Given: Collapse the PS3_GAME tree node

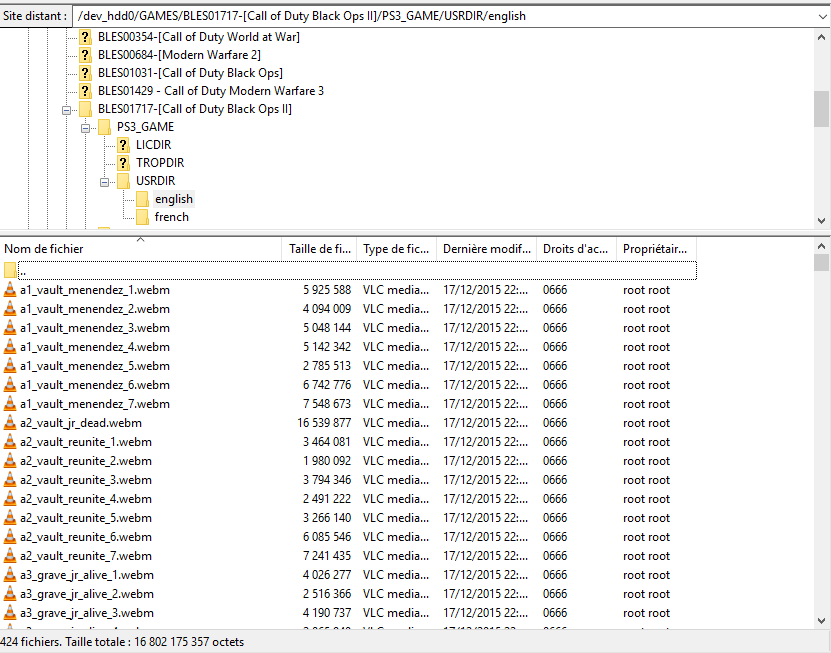Looking at the screenshot, I should pyautogui.click(x=85, y=128).
